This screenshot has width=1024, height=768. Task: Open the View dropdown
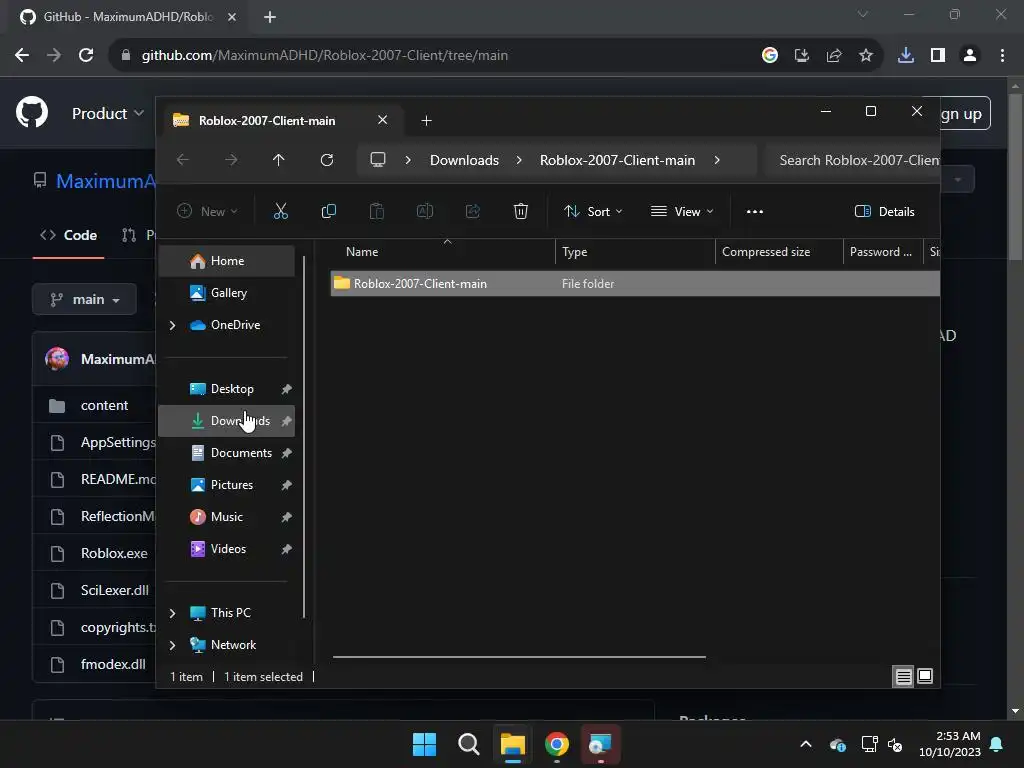(x=682, y=211)
